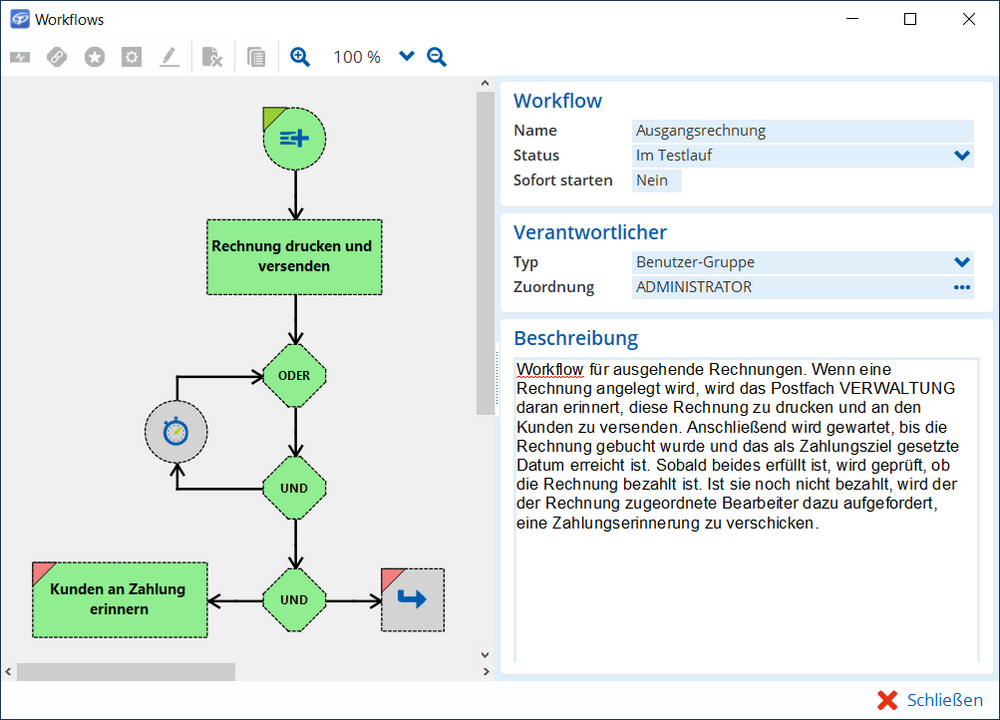Click the link chain toolbar icon
The image size is (1000, 720).
(x=57, y=57)
